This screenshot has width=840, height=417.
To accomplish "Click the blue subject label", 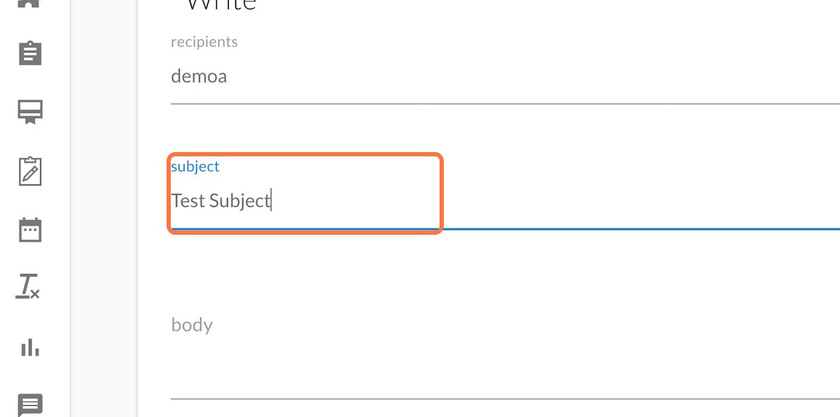I will (x=195, y=167).
